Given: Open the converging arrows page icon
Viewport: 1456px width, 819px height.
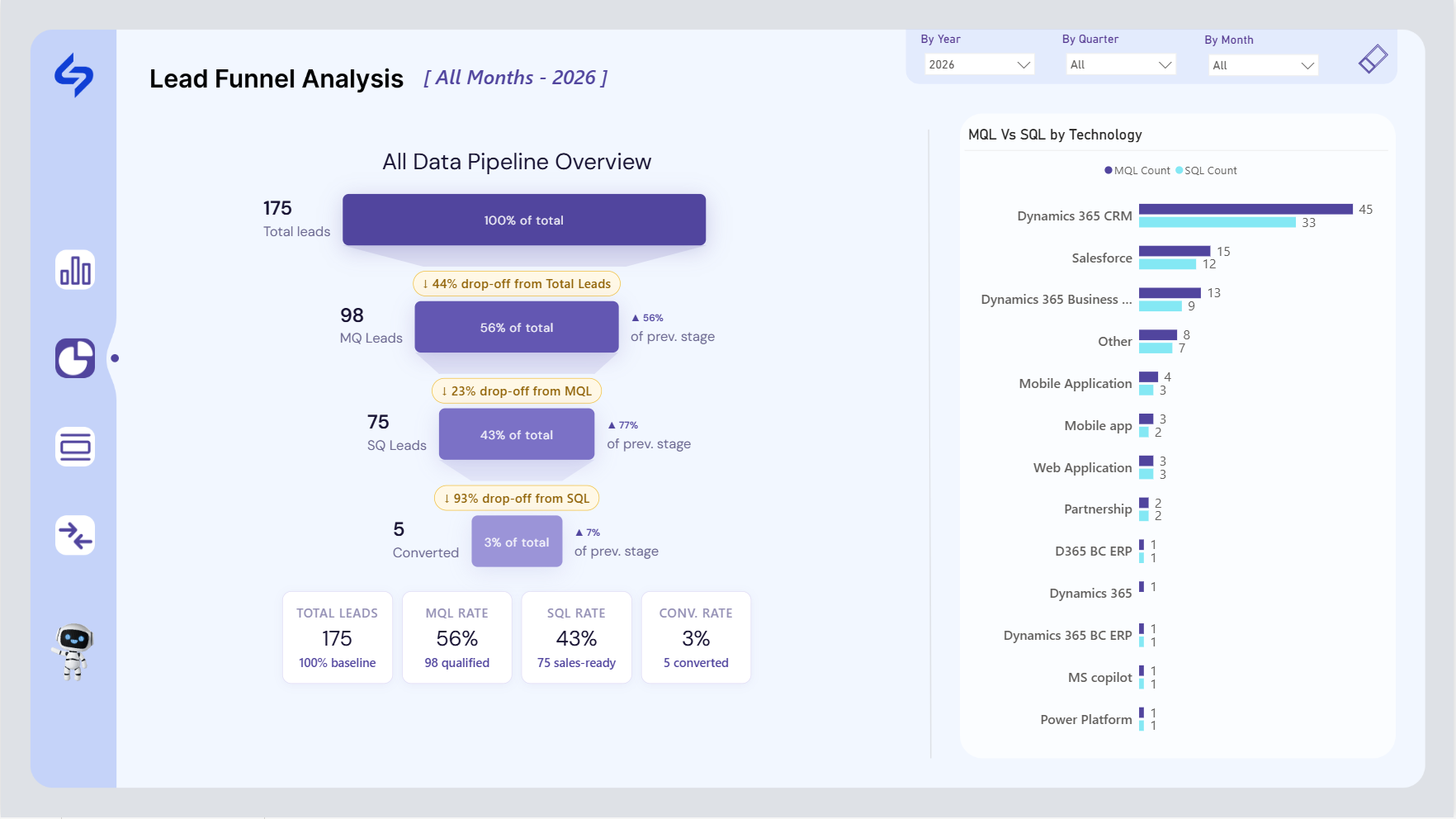Looking at the screenshot, I should point(75,535).
